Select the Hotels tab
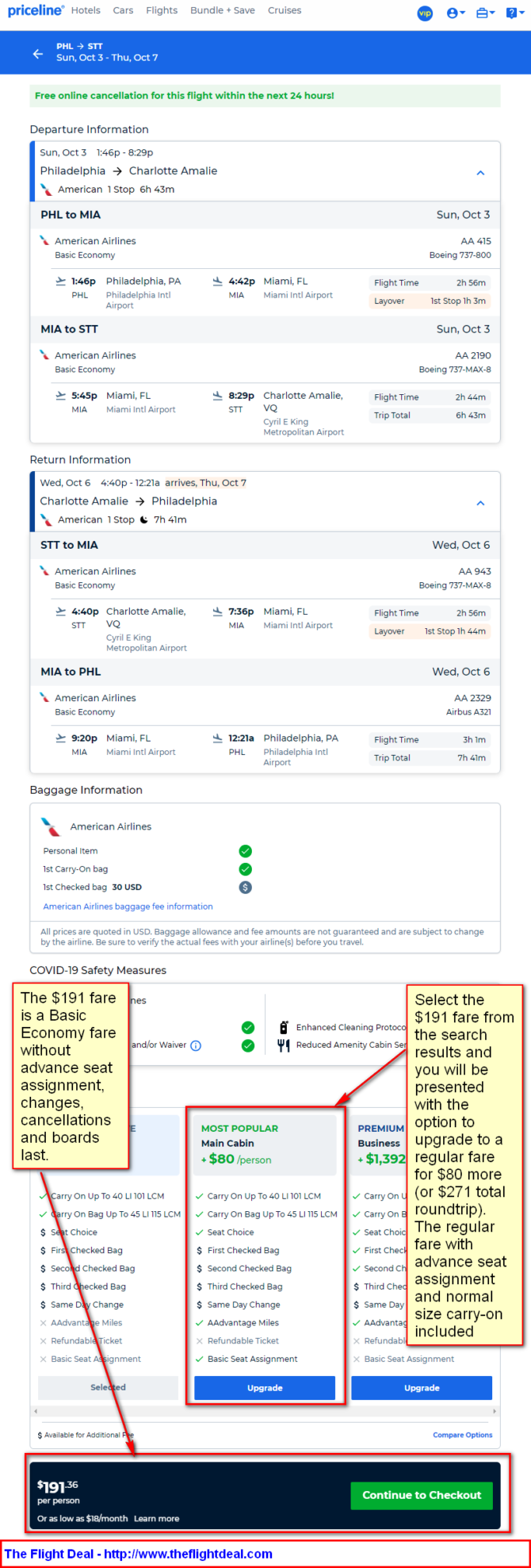This screenshot has height=1568, width=531. (x=86, y=10)
